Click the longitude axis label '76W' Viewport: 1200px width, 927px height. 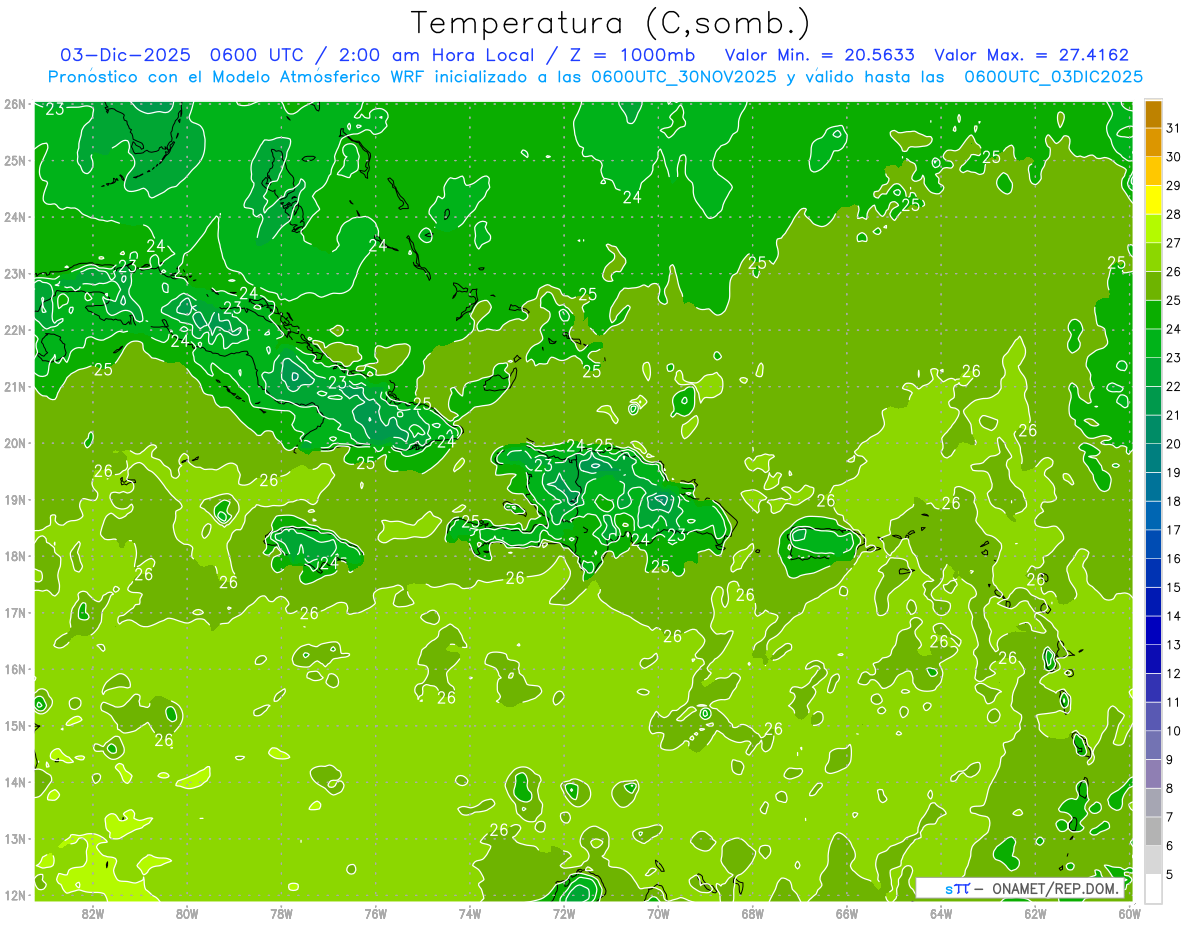pos(375,913)
